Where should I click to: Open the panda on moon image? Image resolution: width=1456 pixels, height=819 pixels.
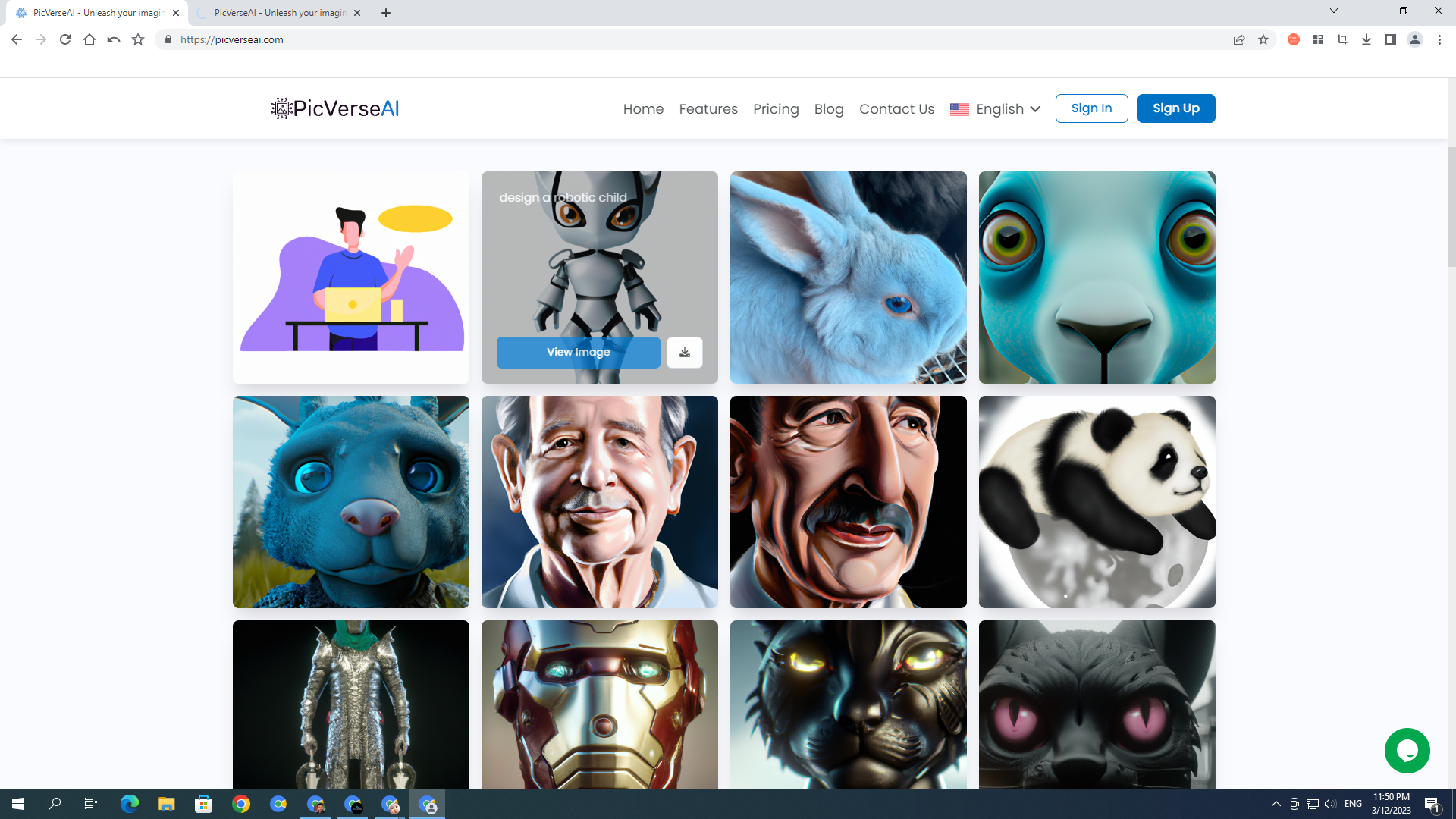1097,502
